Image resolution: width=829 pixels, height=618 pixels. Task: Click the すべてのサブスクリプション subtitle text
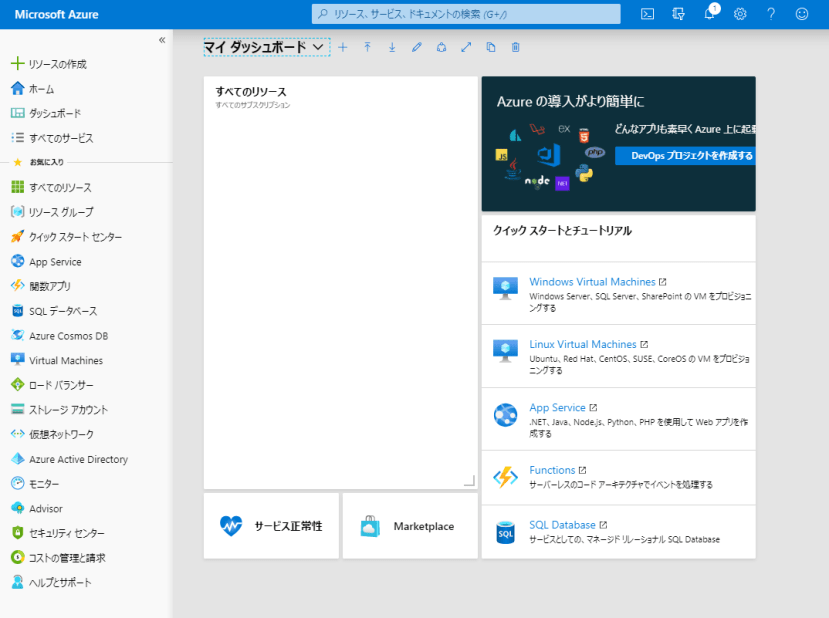[x=253, y=105]
